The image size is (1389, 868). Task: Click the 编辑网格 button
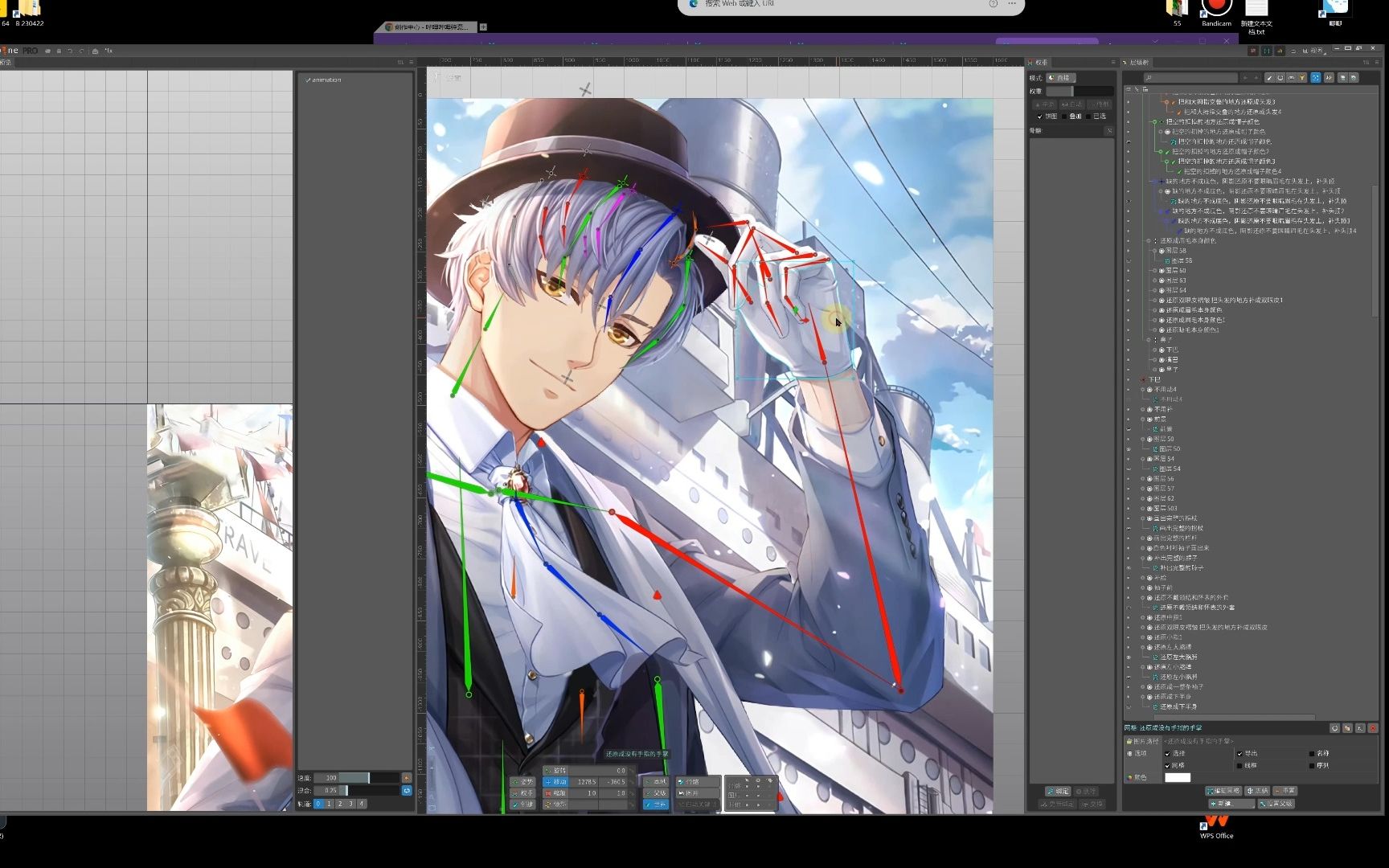click(1223, 791)
